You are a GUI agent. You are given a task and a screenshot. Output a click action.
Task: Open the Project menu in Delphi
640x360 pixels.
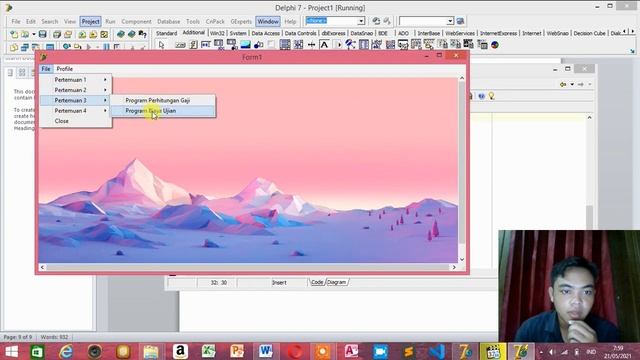90,21
